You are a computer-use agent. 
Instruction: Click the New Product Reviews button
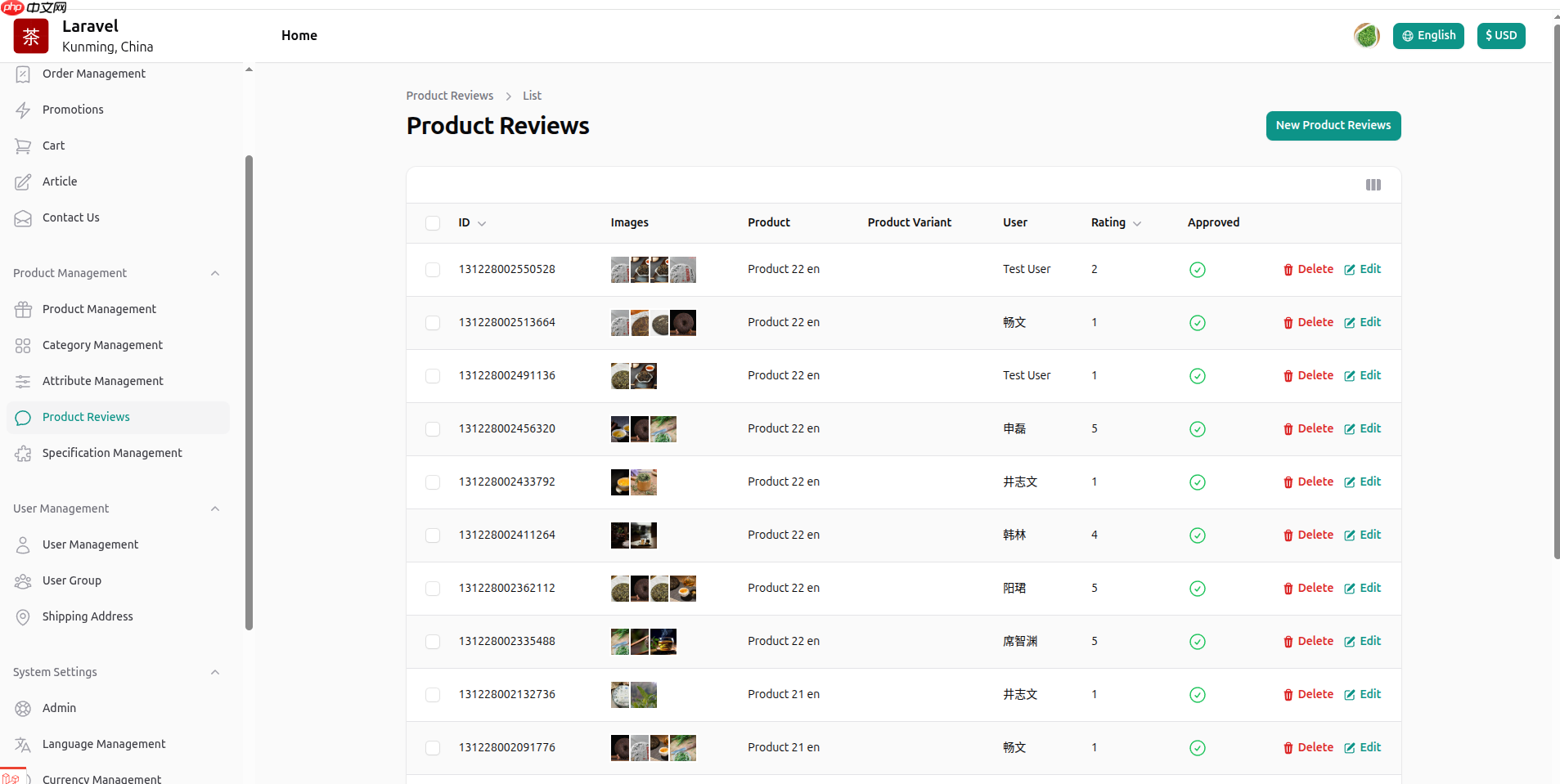coord(1333,126)
